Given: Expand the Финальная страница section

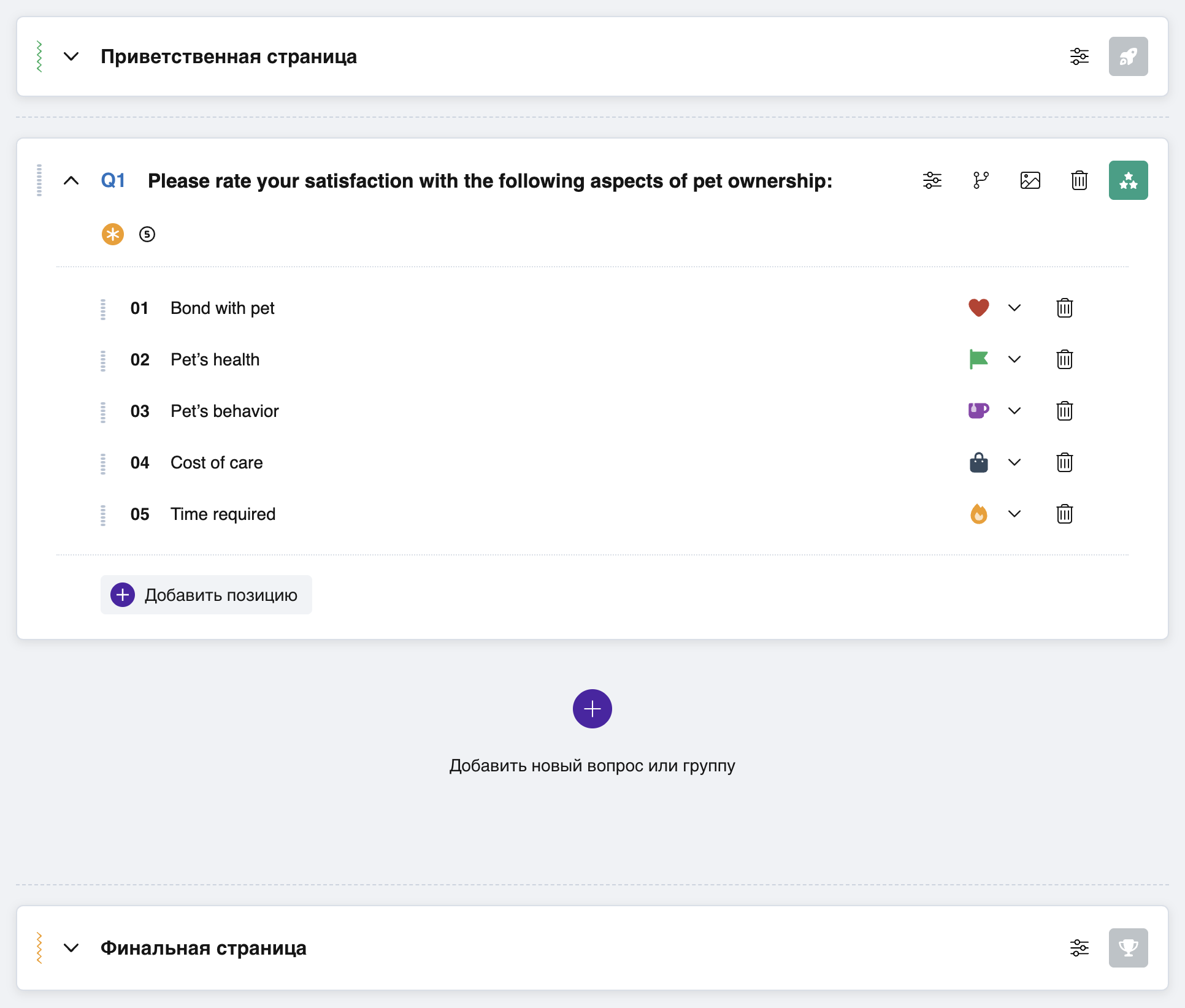Looking at the screenshot, I should coord(71,948).
